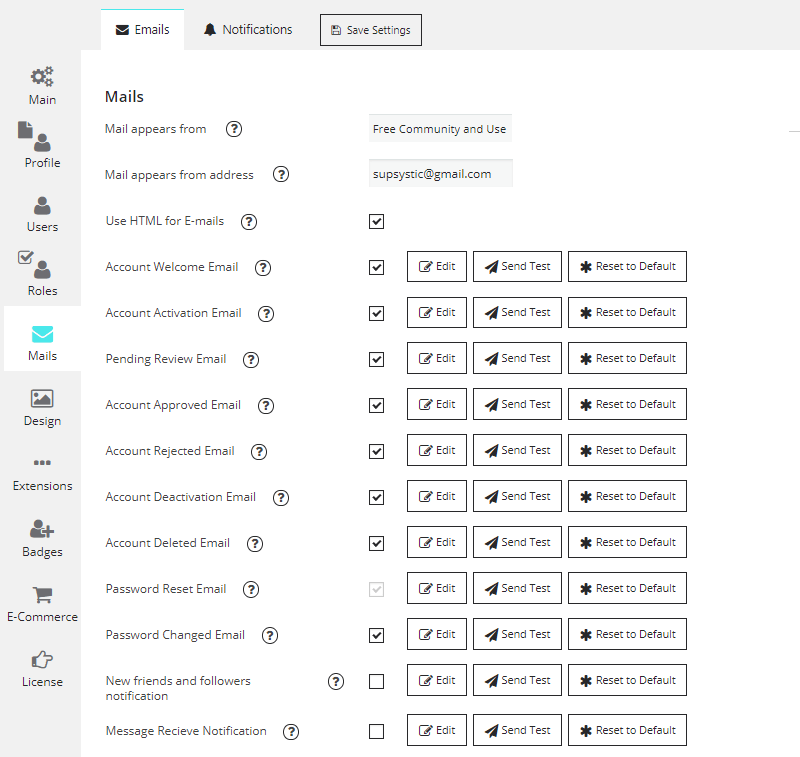Disable the Account Welcome Email checkbox
The image size is (800, 757).
click(x=377, y=267)
